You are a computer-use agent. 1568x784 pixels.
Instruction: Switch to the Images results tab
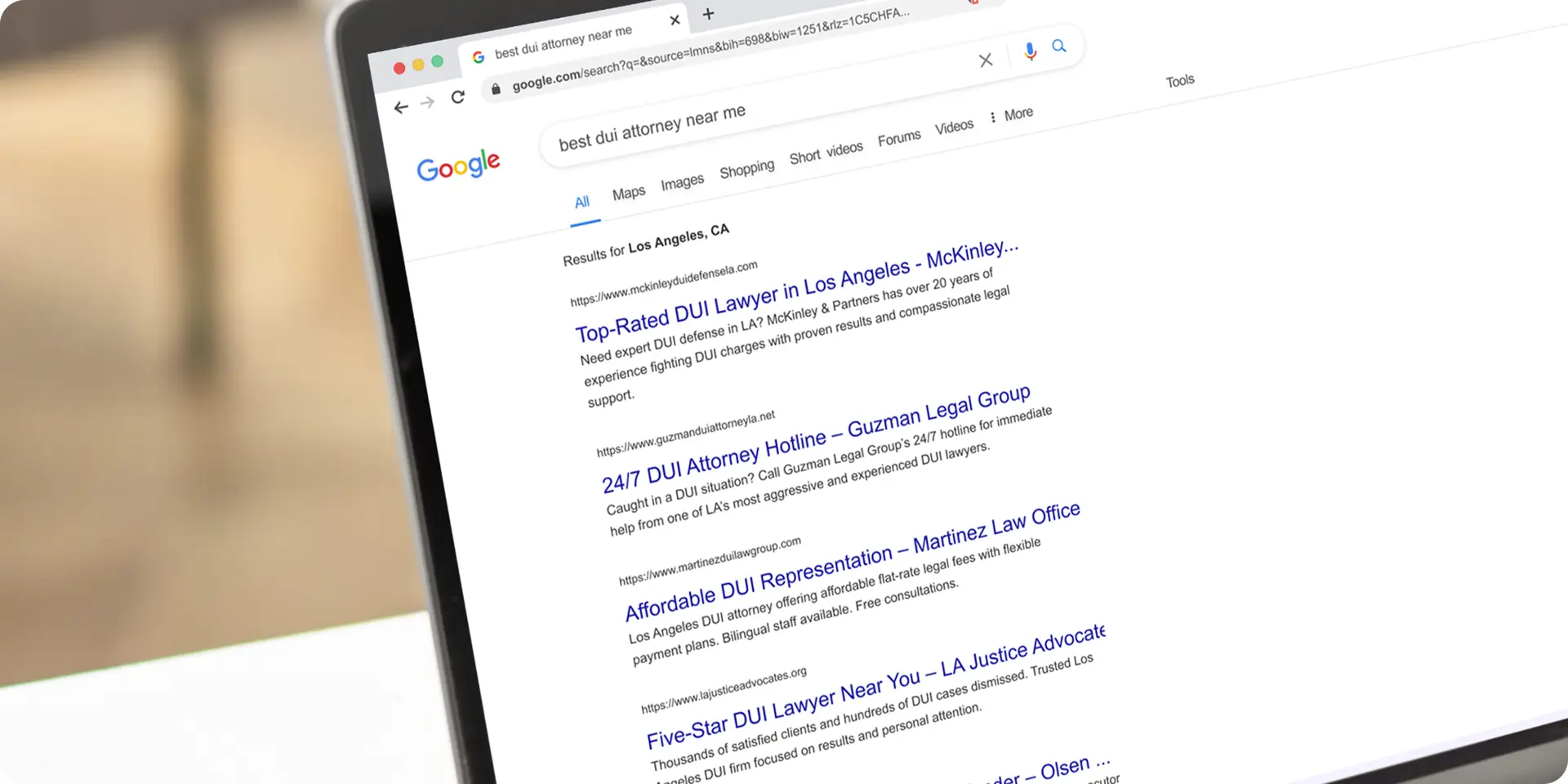[x=682, y=180]
